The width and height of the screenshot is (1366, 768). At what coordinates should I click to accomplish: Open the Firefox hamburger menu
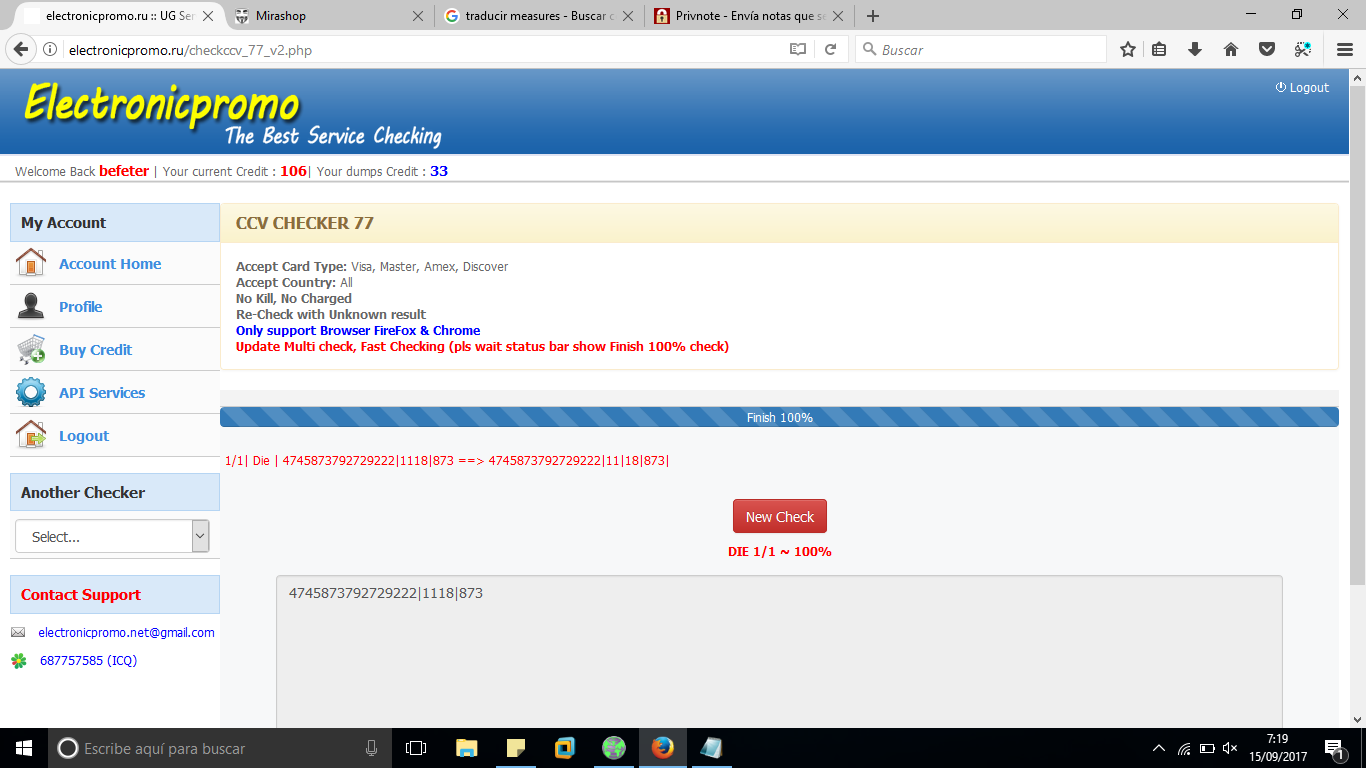[1345, 49]
